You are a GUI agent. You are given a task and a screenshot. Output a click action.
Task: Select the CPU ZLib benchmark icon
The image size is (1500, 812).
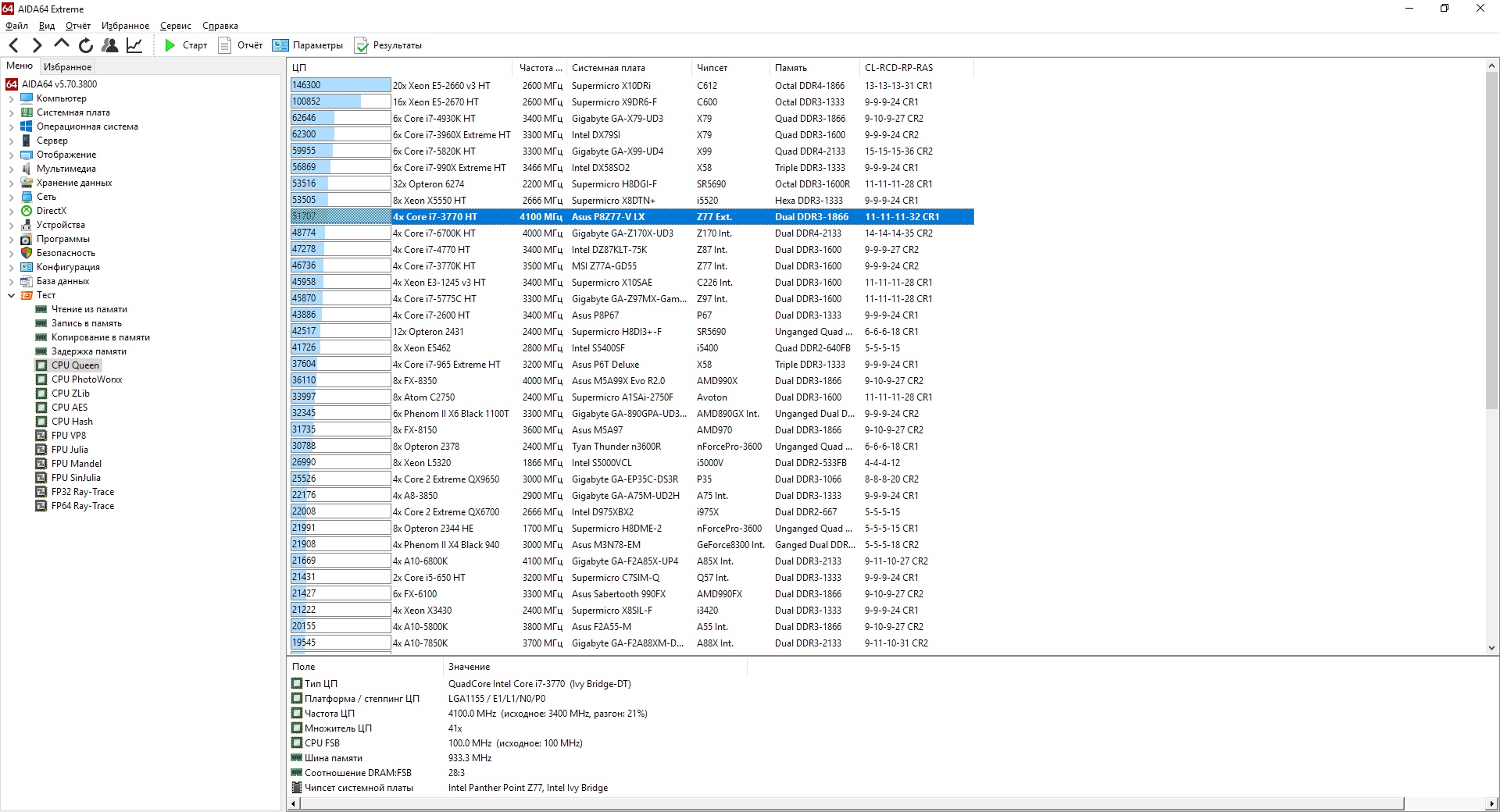[x=41, y=394]
